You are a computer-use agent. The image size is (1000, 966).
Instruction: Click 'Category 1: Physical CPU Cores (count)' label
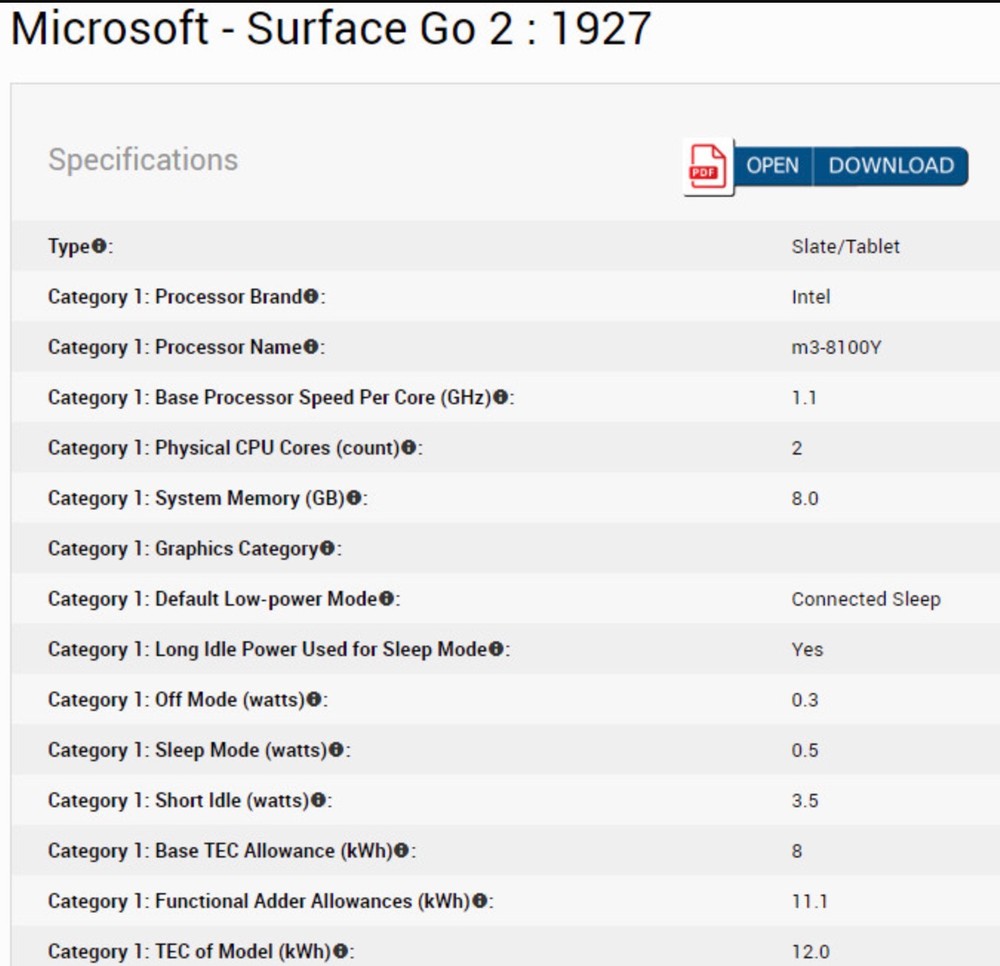pyautogui.click(x=224, y=448)
